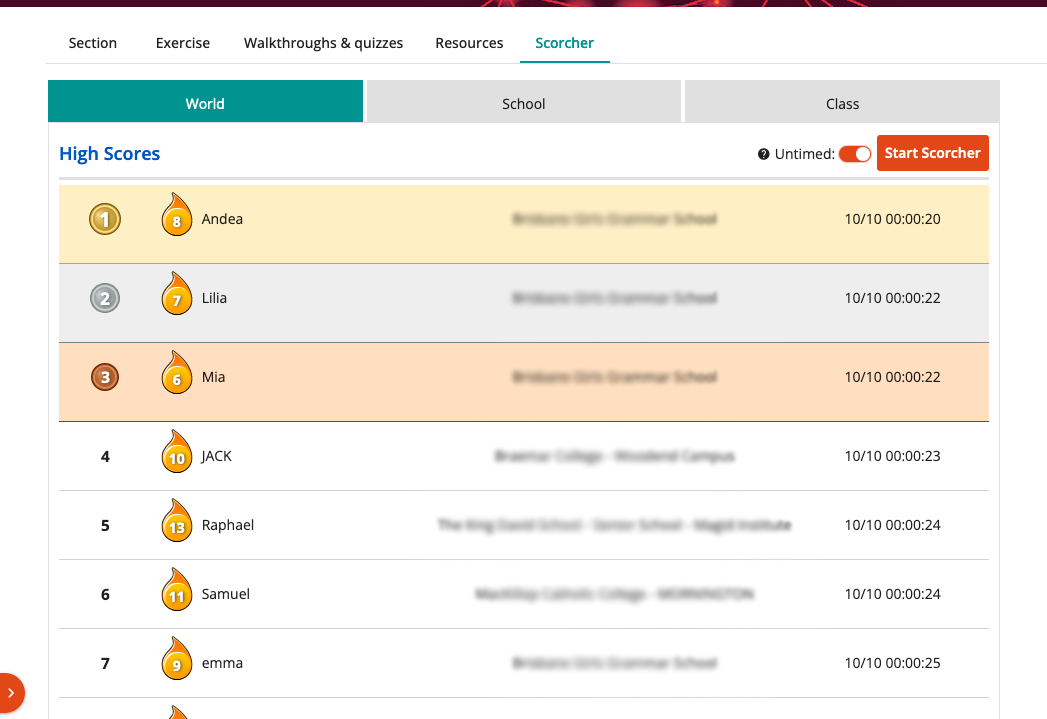This screenshot has width=1047, height=719.
Task: Click the blurred school name in Samuel's row
Action: click(614, 594)
